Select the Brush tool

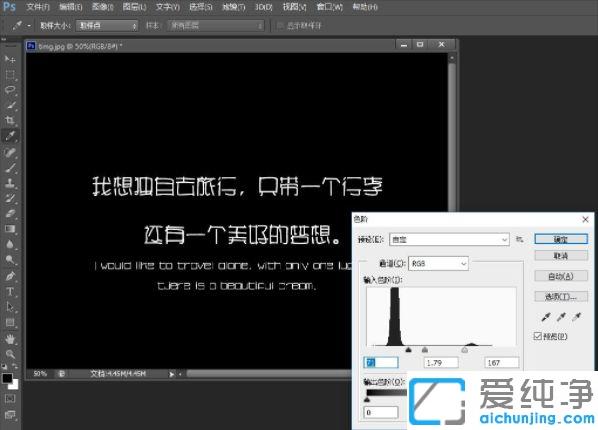pos(10,168)
